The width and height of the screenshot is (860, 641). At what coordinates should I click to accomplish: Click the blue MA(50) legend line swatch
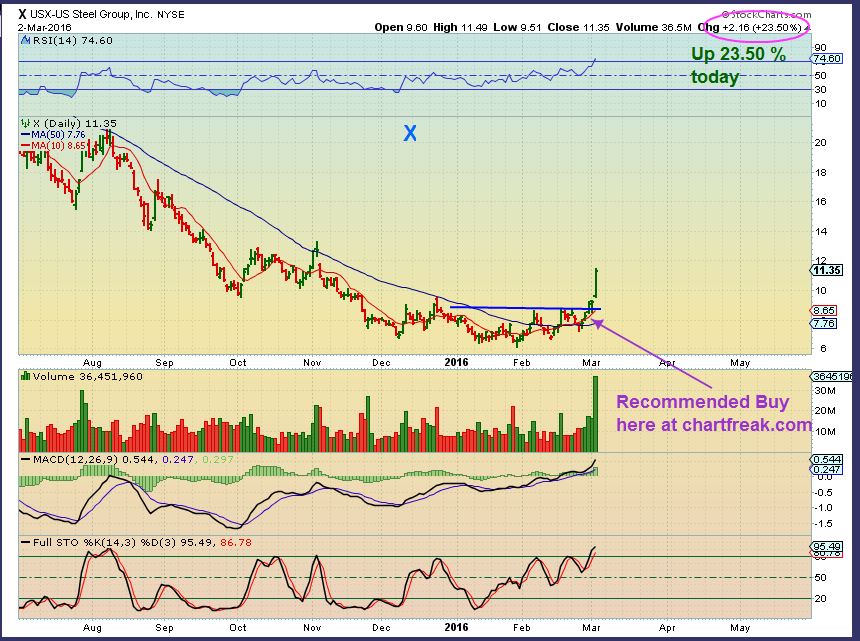[25, 134]
